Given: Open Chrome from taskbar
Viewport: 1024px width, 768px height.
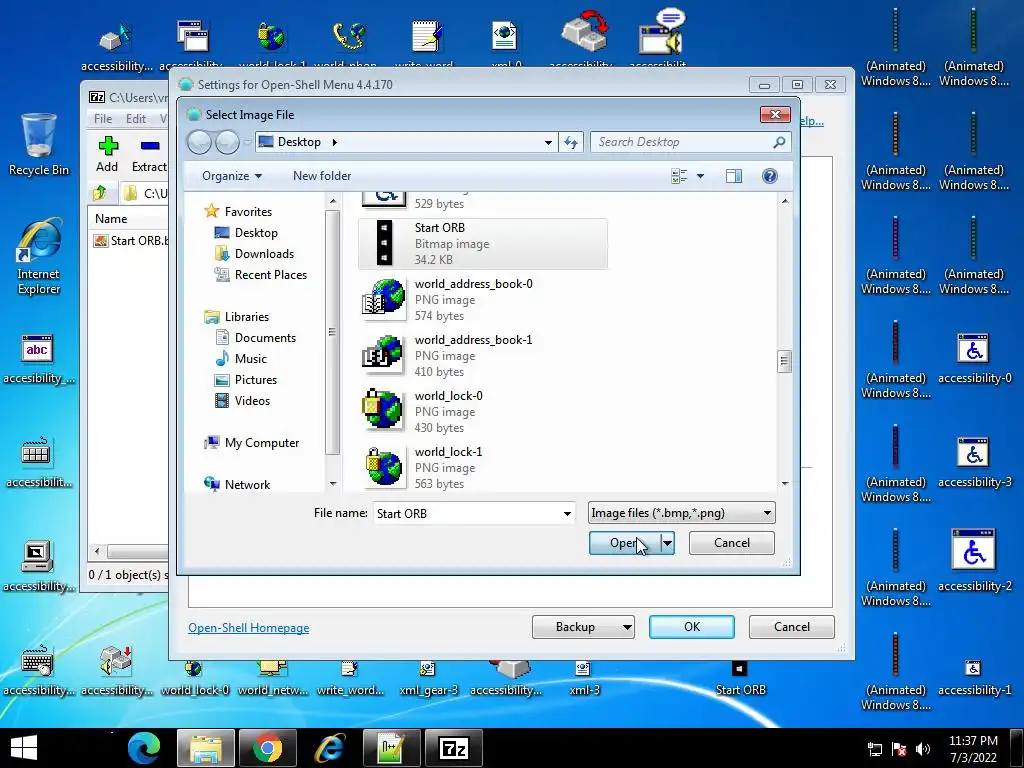Looking at the screenshot, I should coord(268,748).
